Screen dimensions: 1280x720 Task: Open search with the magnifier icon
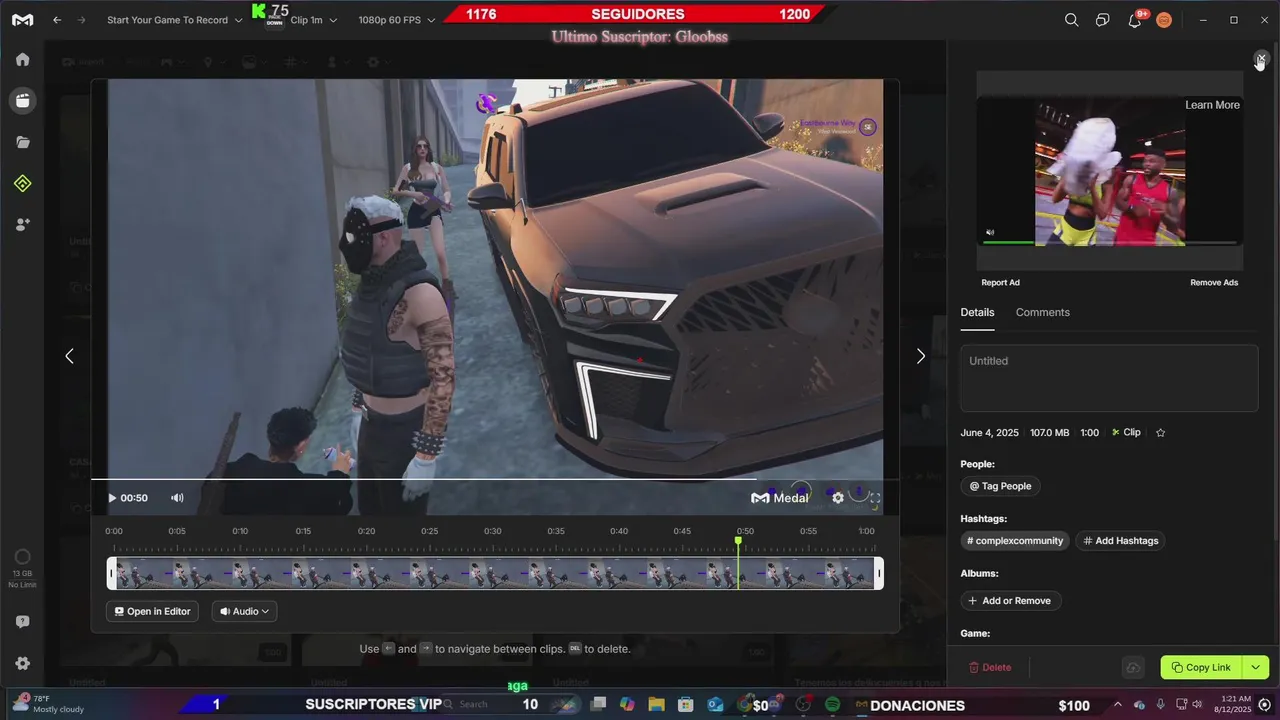[1071, 20]
